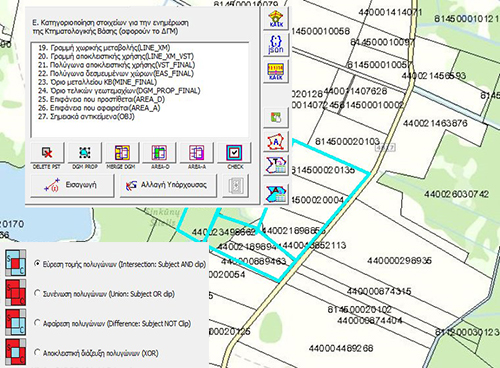Image resolution: width=500 pixels, height=368 pixels.
Task: Select the Intersection (Subject AND clip) radio option
Action: tap(38, 263)
